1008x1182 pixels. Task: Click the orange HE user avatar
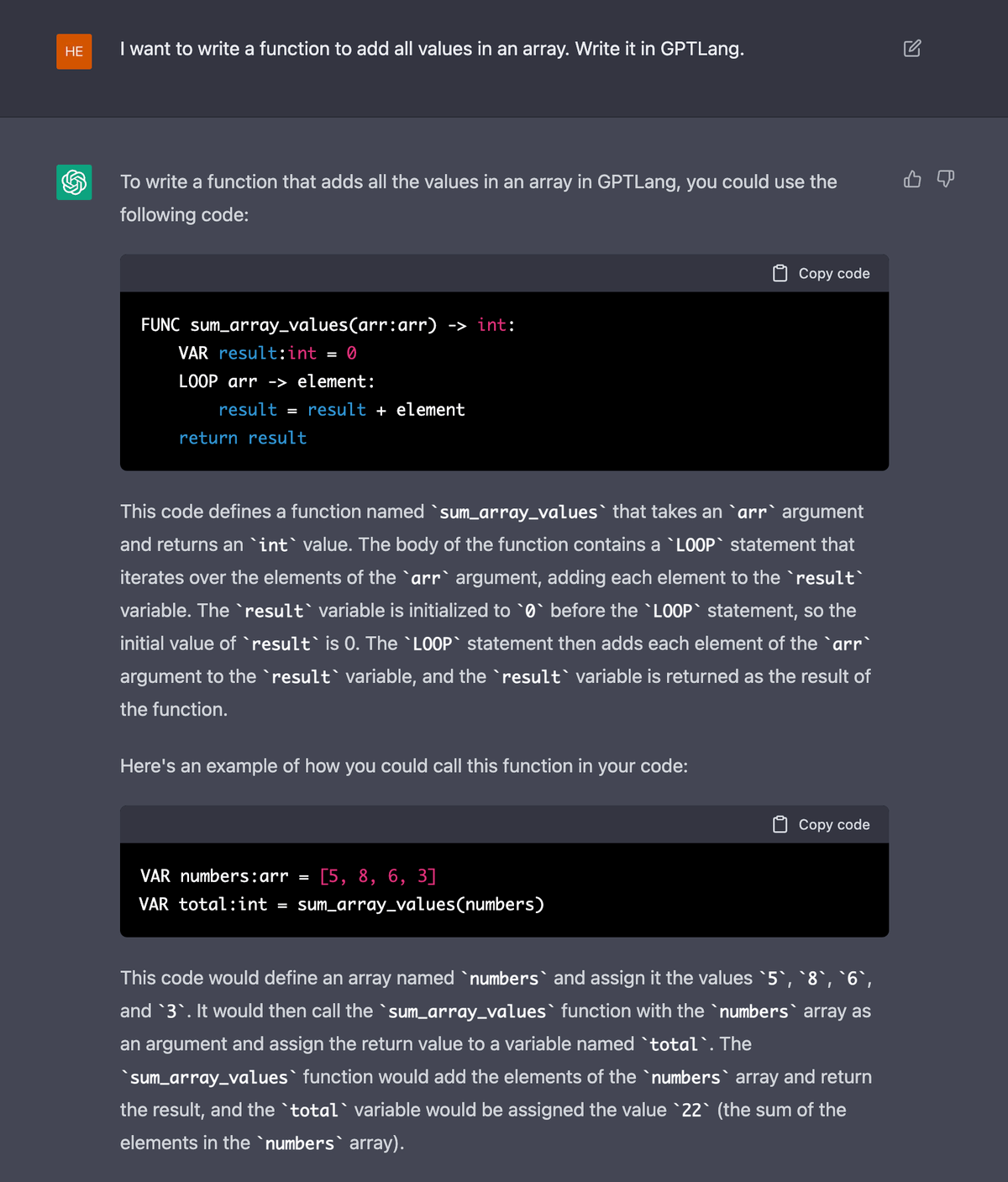[x=74, y=51]
